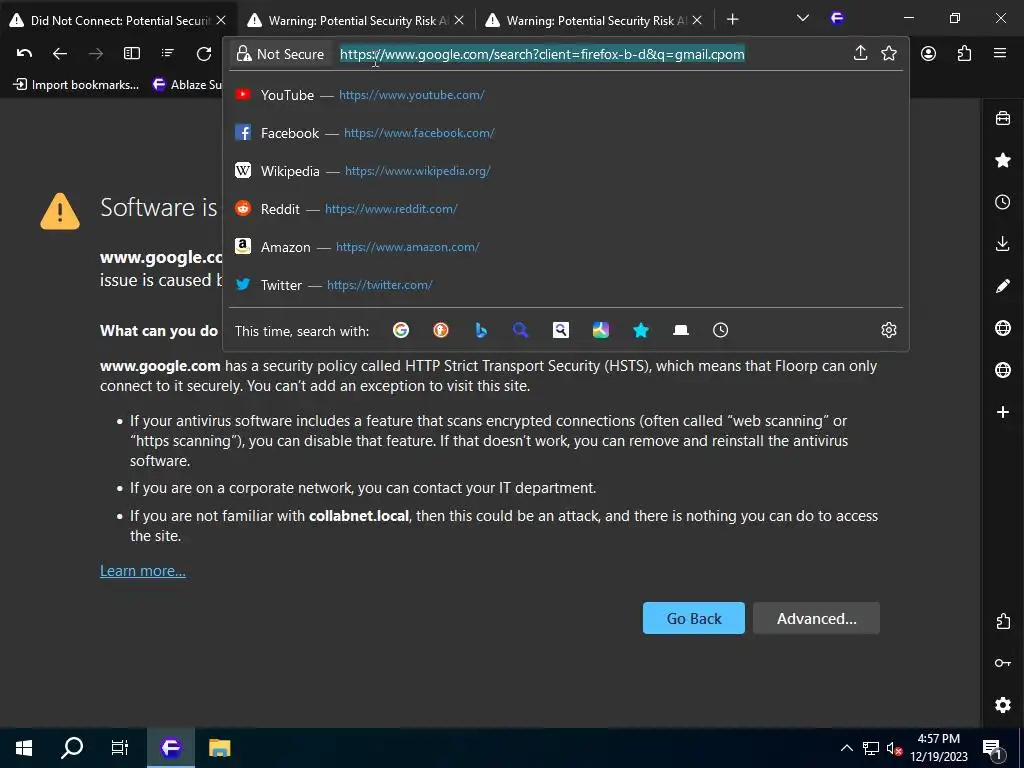Click the Advanced... button

pos(816,618)
